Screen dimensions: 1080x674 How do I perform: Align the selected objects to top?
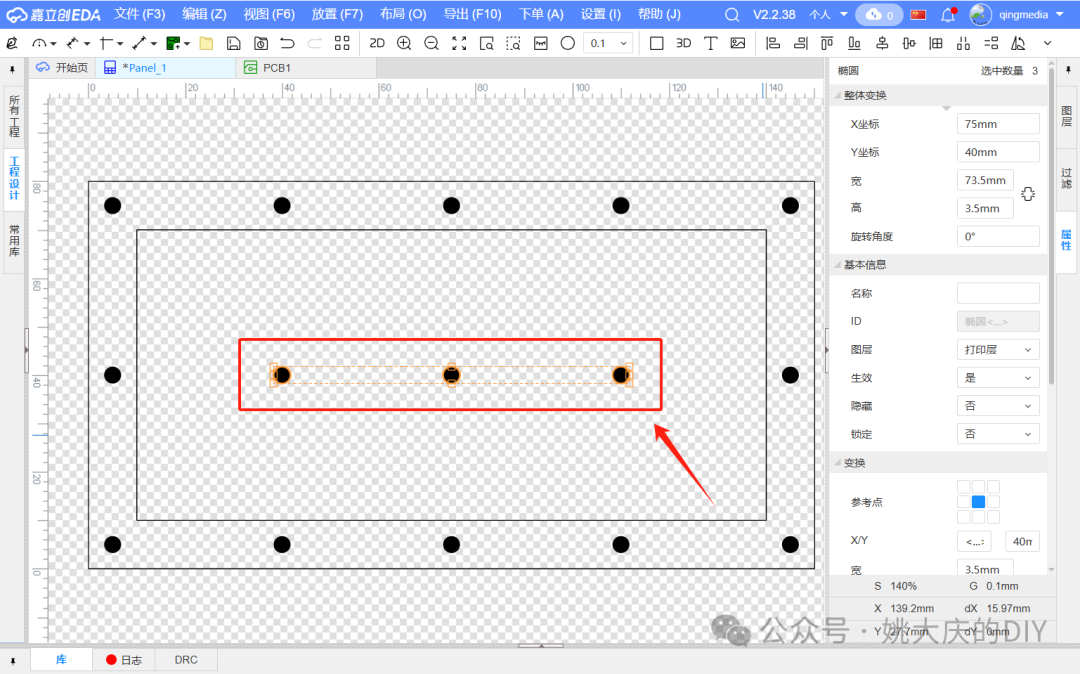click(x=827, y=43)
